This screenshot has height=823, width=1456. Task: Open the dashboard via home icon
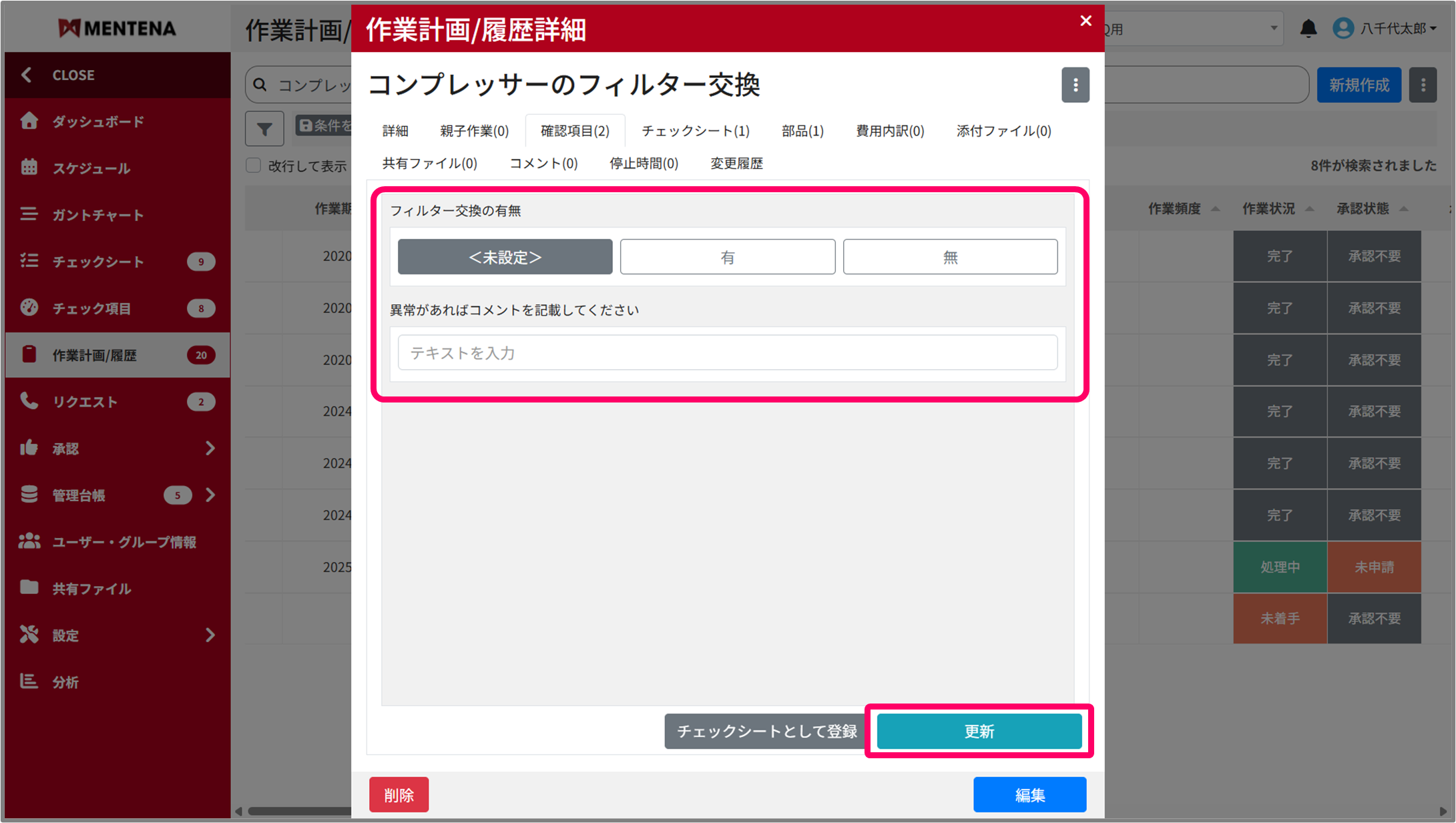29,121
